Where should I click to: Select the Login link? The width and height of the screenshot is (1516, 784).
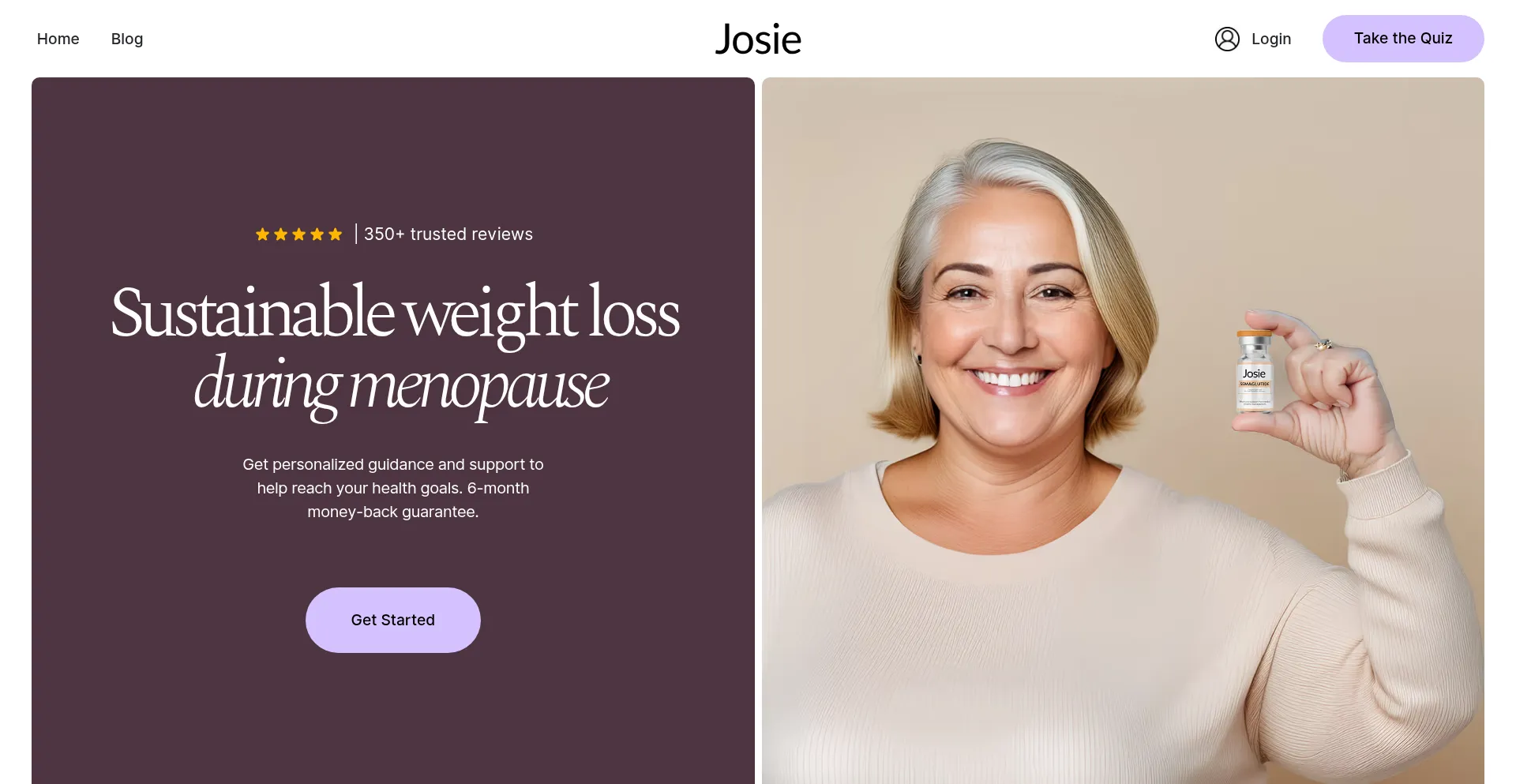tap(1271, 39)
